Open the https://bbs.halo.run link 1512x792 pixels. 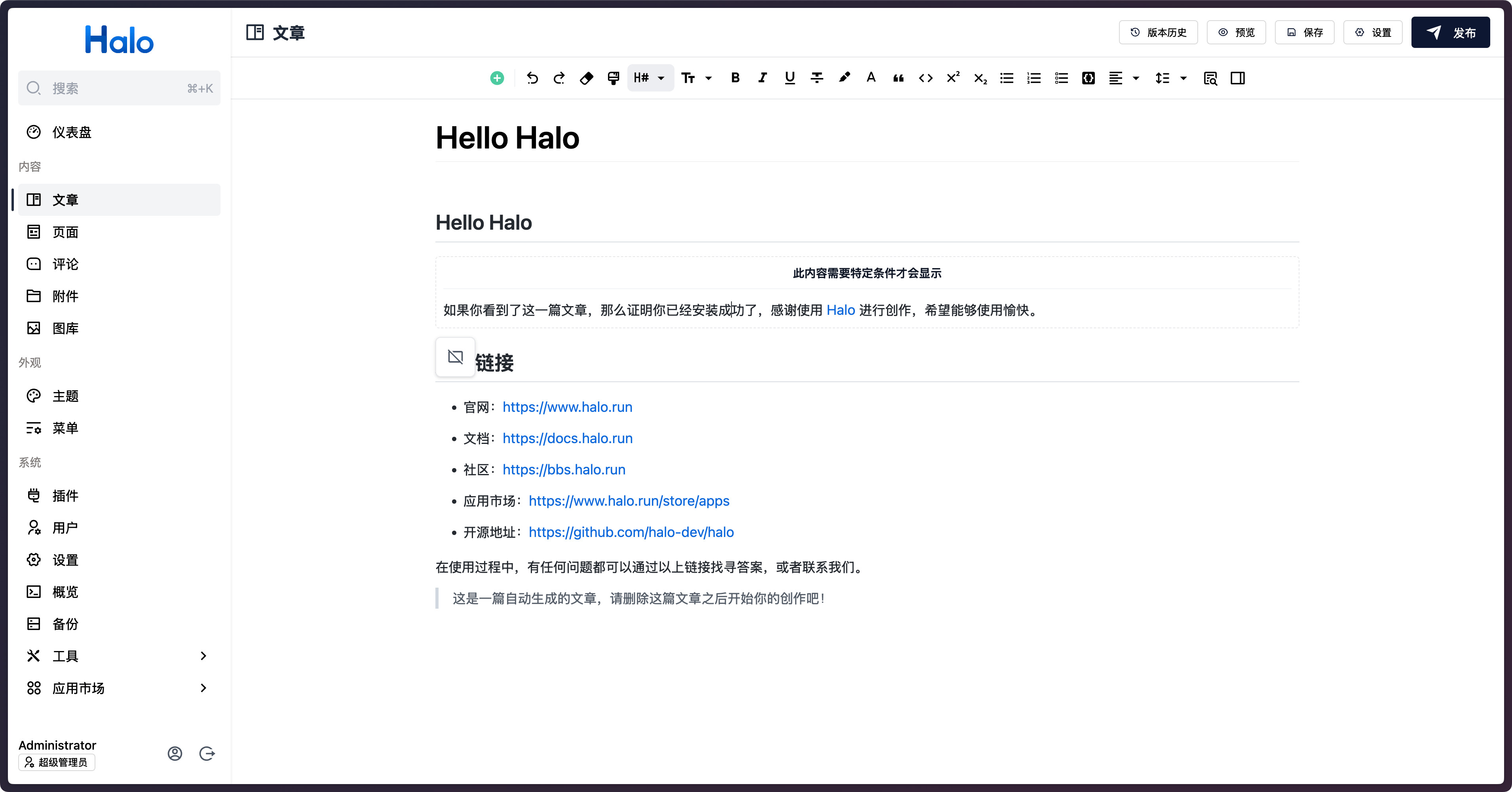(x=564, y=469)
